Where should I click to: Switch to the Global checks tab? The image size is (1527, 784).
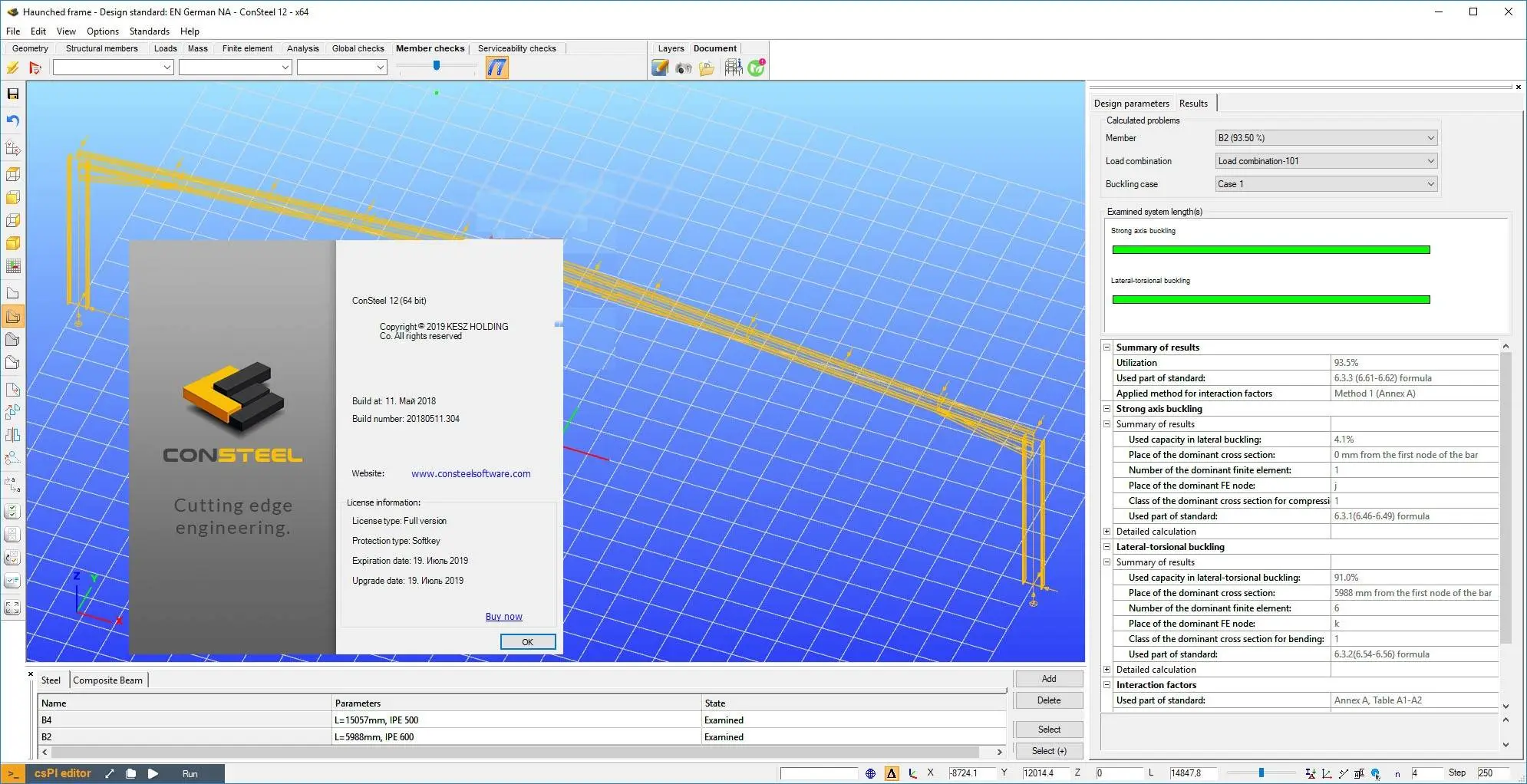point(358,48)
